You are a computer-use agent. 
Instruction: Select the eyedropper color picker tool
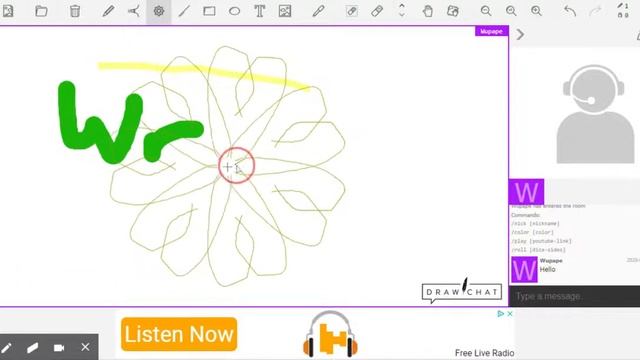click(x=318, y=11)
